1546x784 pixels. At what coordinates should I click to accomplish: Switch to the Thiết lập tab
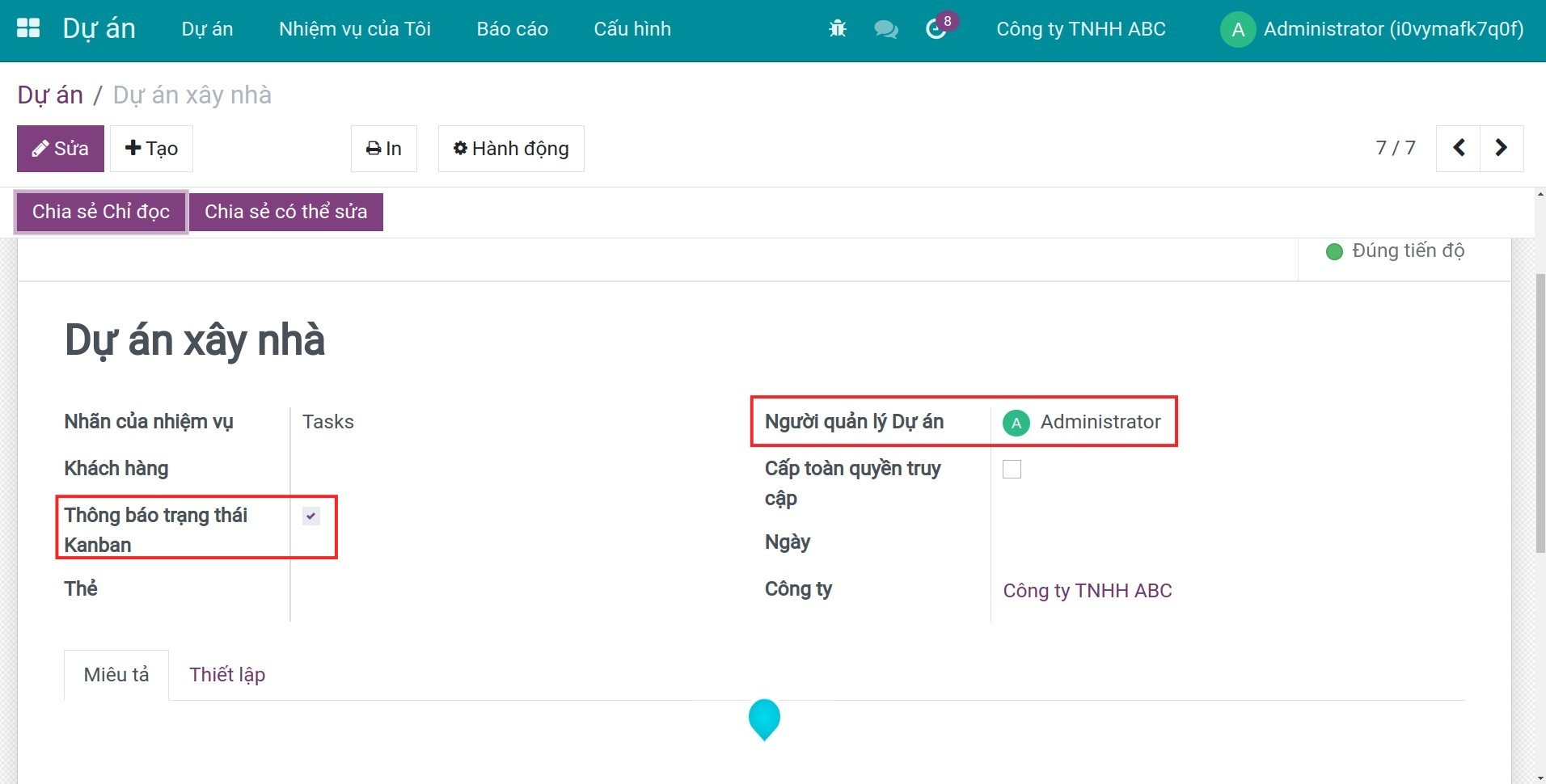[x=227, y=675]
